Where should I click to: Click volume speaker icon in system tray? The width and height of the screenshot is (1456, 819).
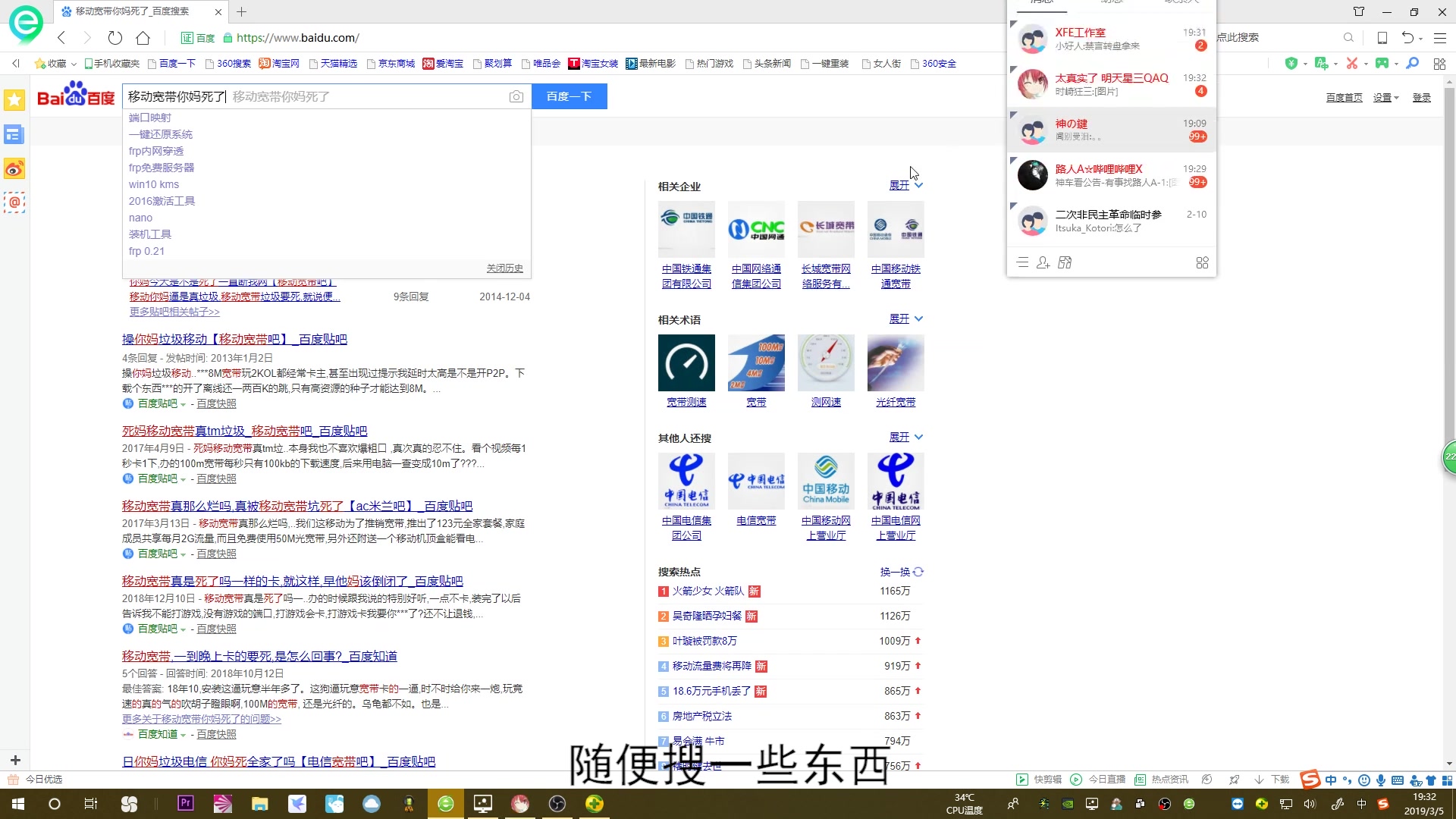click(x=1310, y=804)
